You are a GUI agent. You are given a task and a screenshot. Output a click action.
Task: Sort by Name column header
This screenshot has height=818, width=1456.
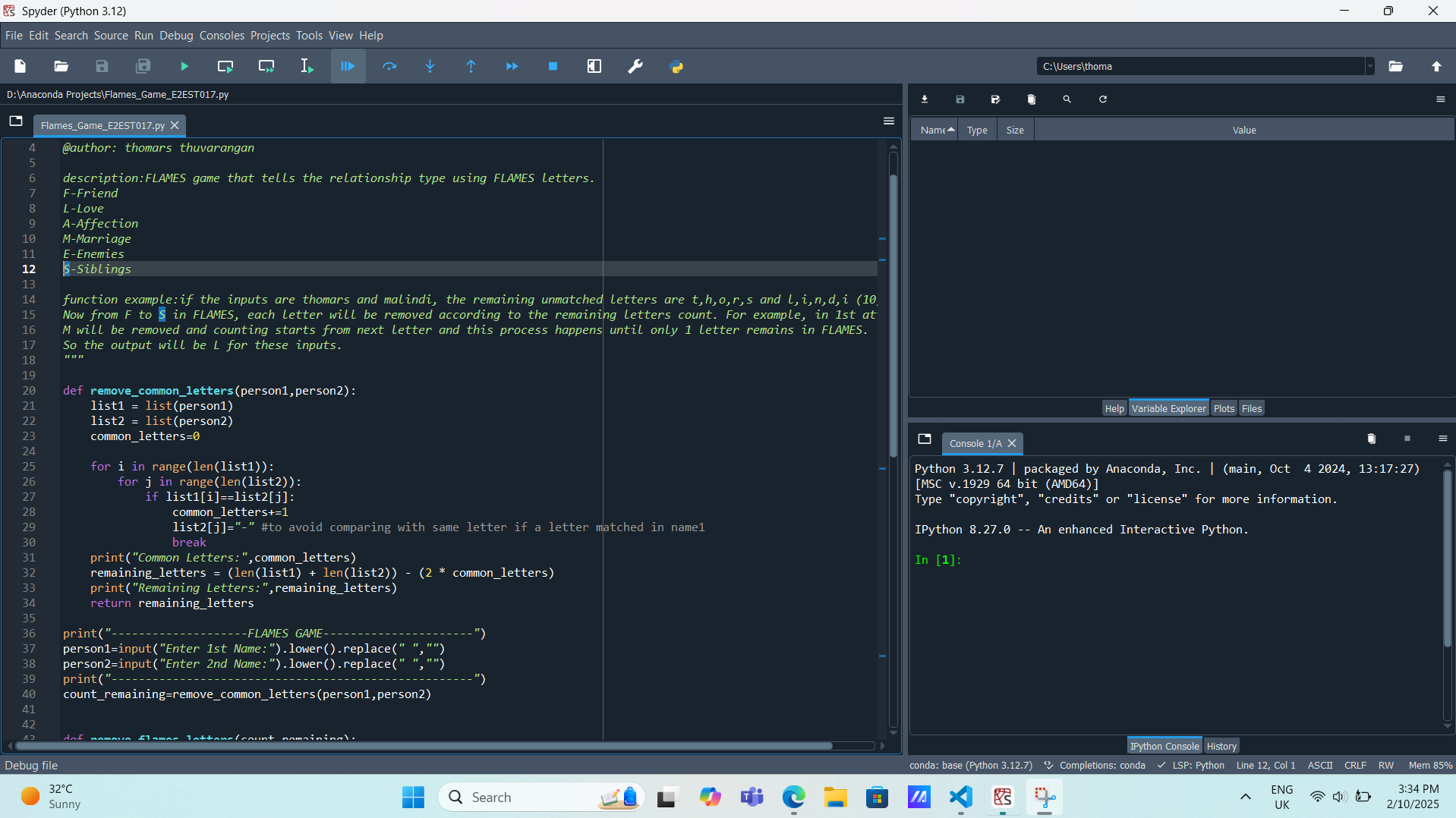(x=936, y=131)
